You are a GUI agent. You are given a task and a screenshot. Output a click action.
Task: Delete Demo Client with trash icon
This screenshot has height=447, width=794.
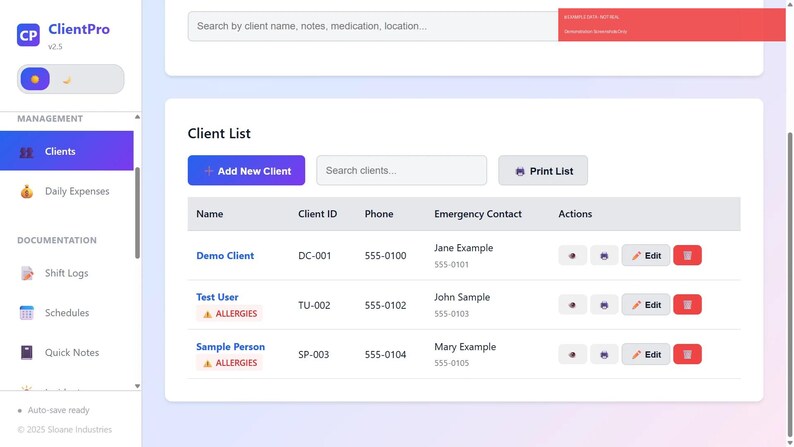click(687, 255)
